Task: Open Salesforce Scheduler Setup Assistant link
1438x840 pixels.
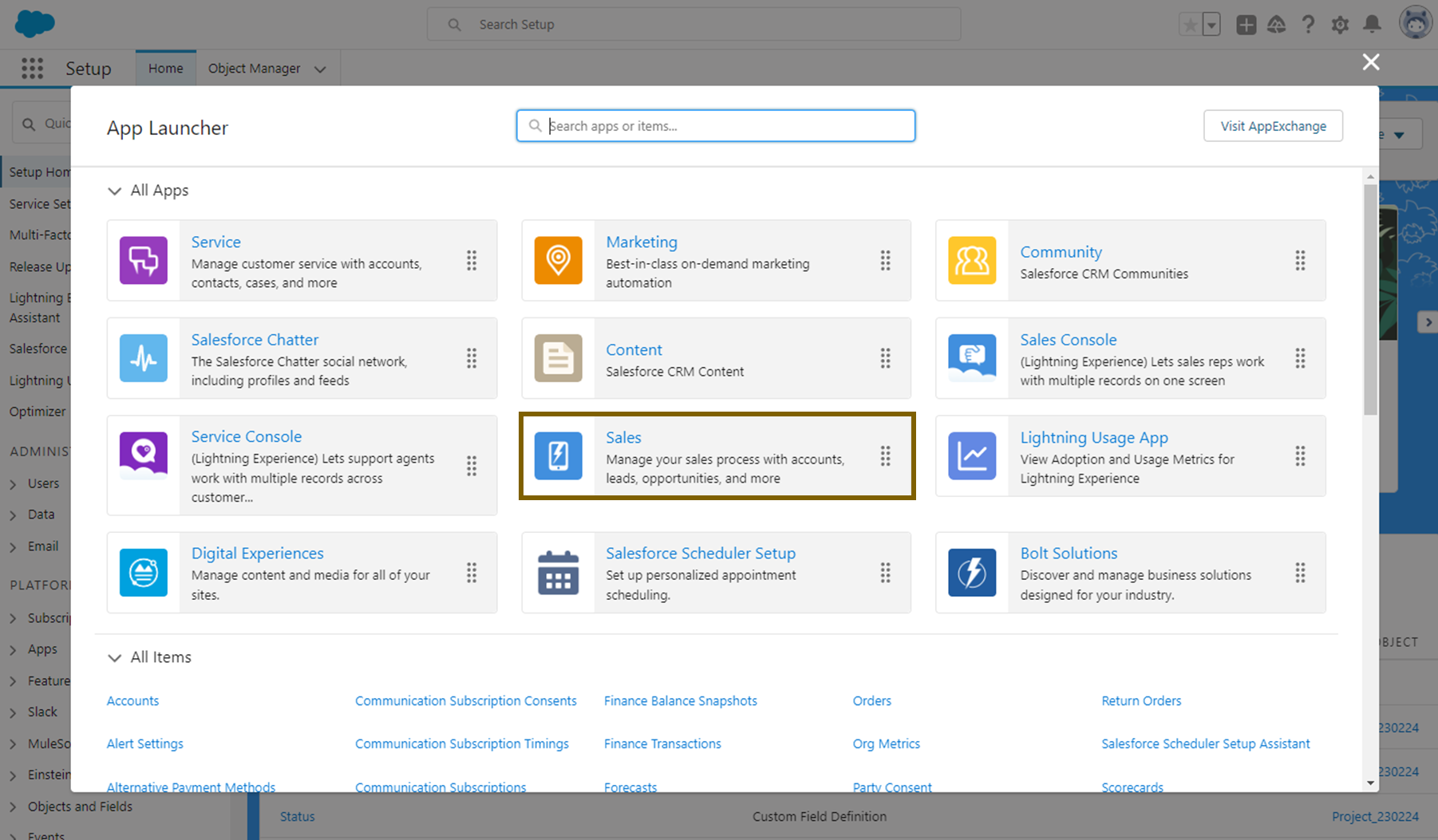Action: pyautogui.click(x=1205, y=743)
